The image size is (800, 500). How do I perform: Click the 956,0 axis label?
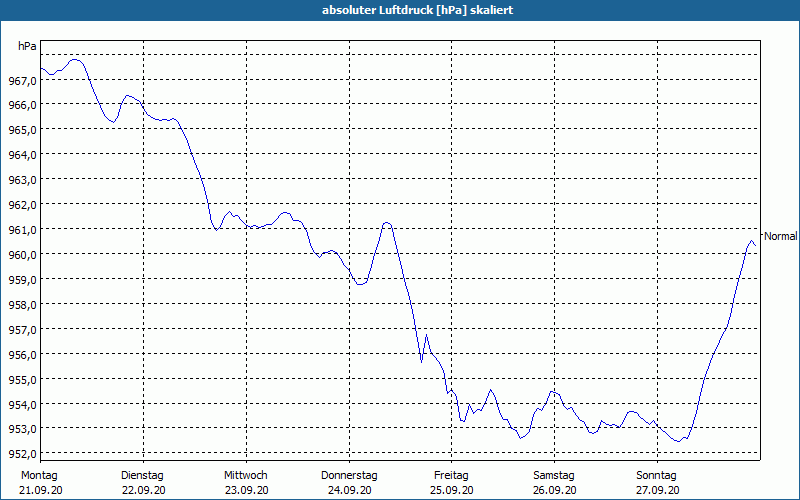click(22, 355)
